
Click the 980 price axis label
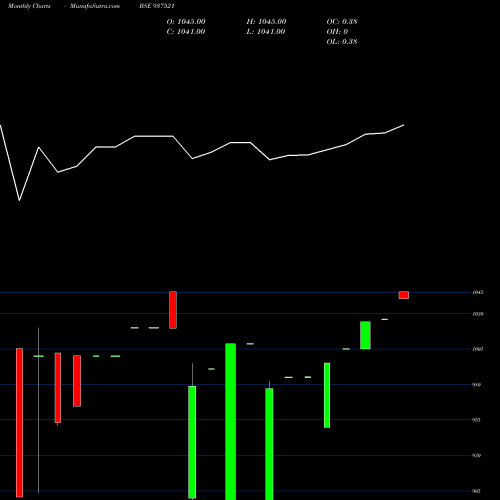pos(477,385)
